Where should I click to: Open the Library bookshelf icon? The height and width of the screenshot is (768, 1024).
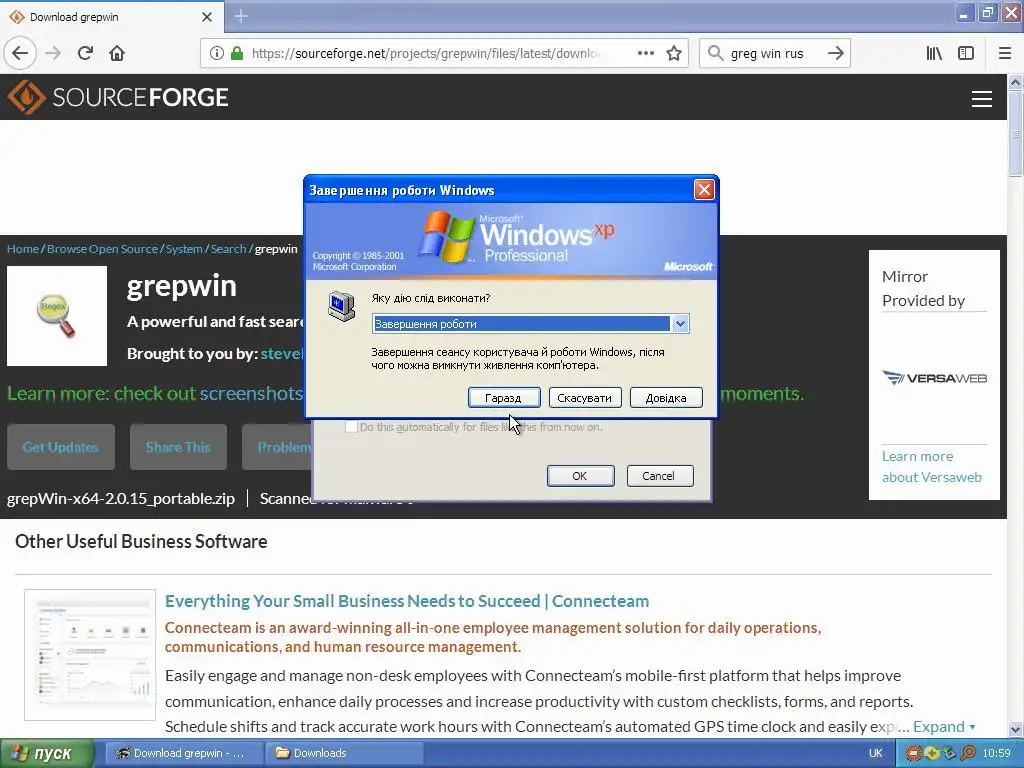934,54
